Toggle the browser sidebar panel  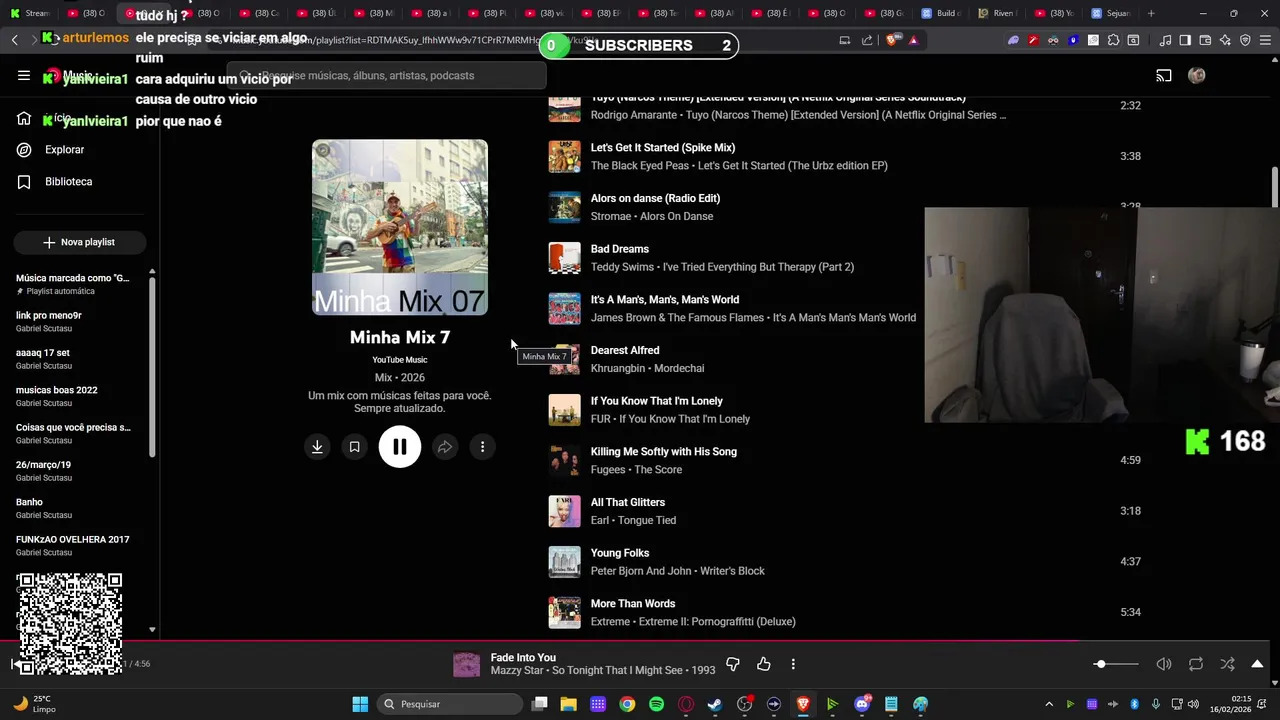[1185, 40]
